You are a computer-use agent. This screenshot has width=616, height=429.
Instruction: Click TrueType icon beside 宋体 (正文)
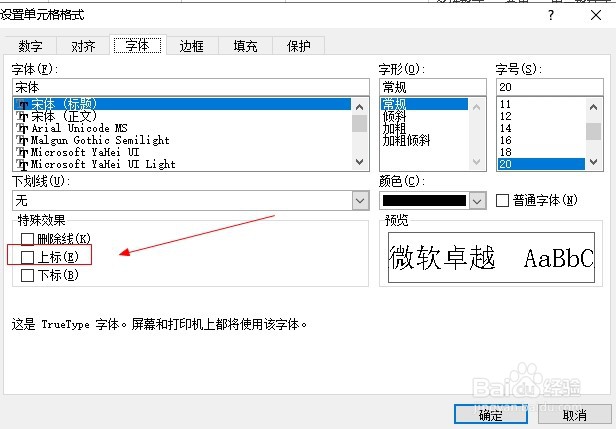[22, 117]
